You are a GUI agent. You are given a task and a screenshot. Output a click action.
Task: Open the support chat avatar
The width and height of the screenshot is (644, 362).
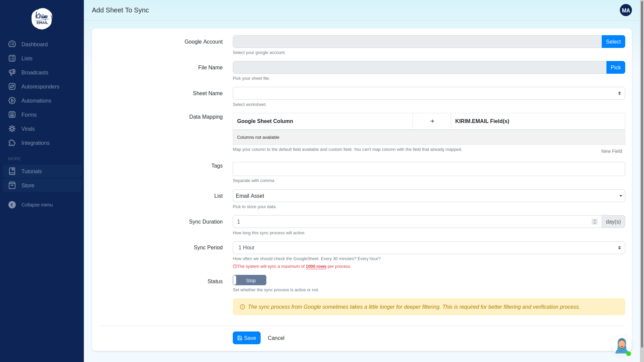tap(622, 346)
